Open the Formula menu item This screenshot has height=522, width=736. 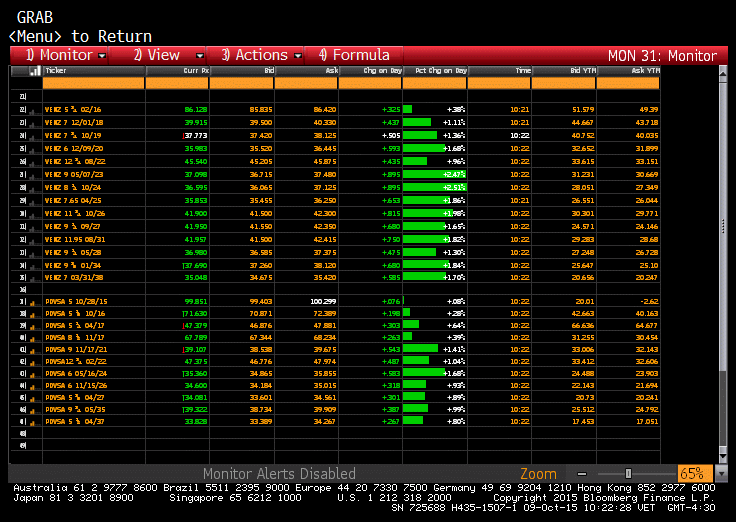[354, 55]
